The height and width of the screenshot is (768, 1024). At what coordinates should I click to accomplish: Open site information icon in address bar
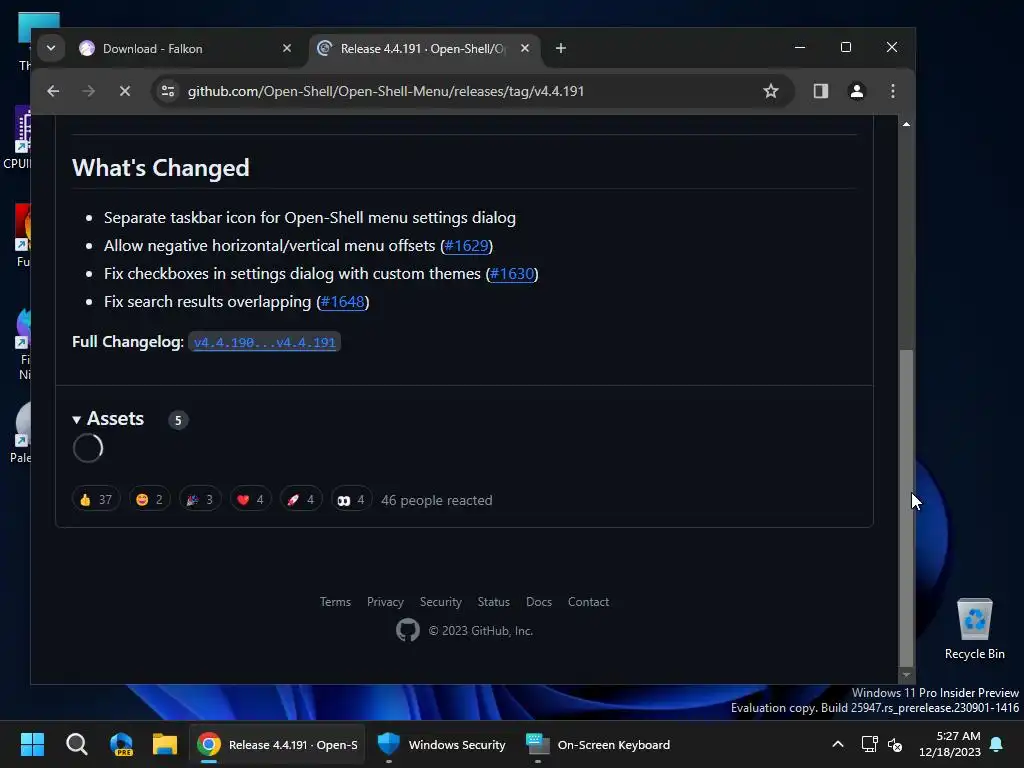coord(168,91)
